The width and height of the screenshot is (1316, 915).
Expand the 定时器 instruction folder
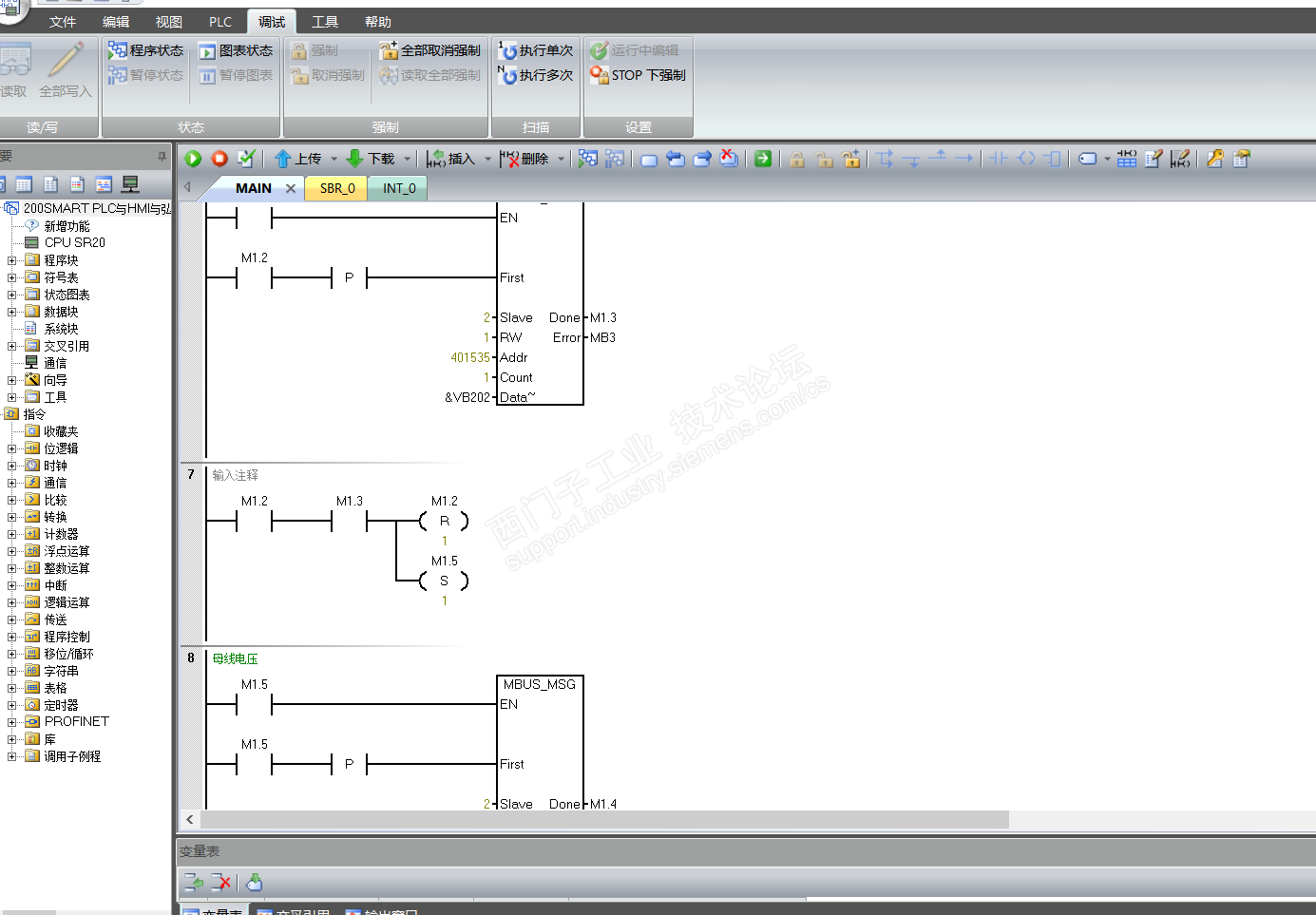pos(12,705)
